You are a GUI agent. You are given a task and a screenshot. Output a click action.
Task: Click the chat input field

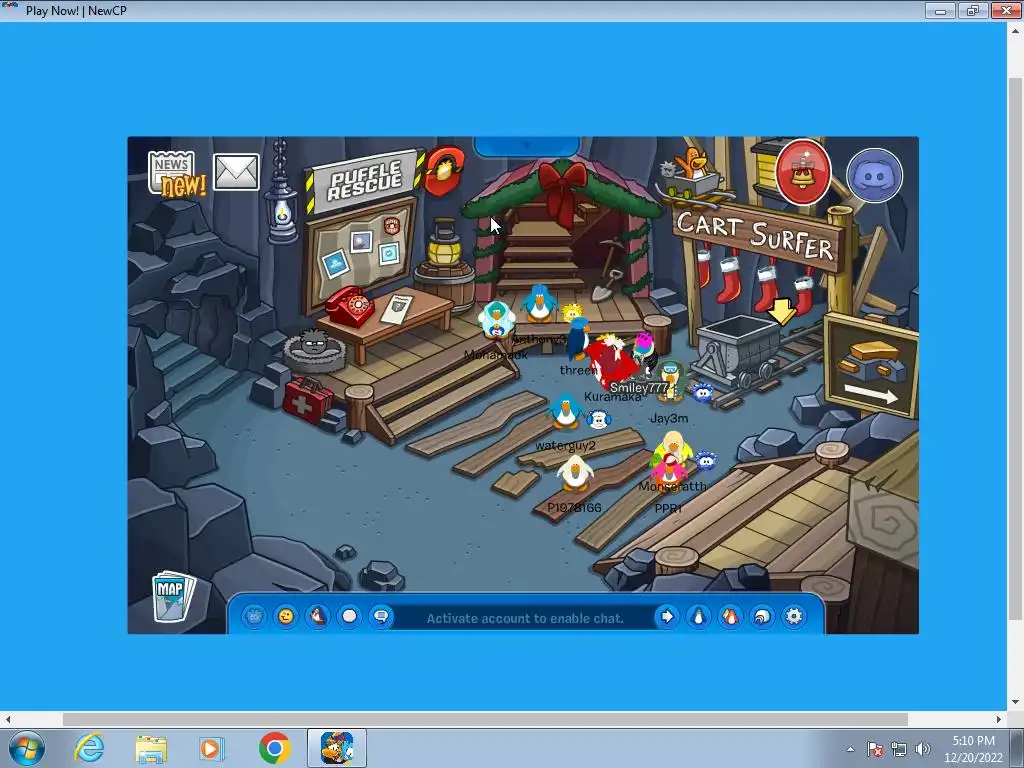pos(525,618)
